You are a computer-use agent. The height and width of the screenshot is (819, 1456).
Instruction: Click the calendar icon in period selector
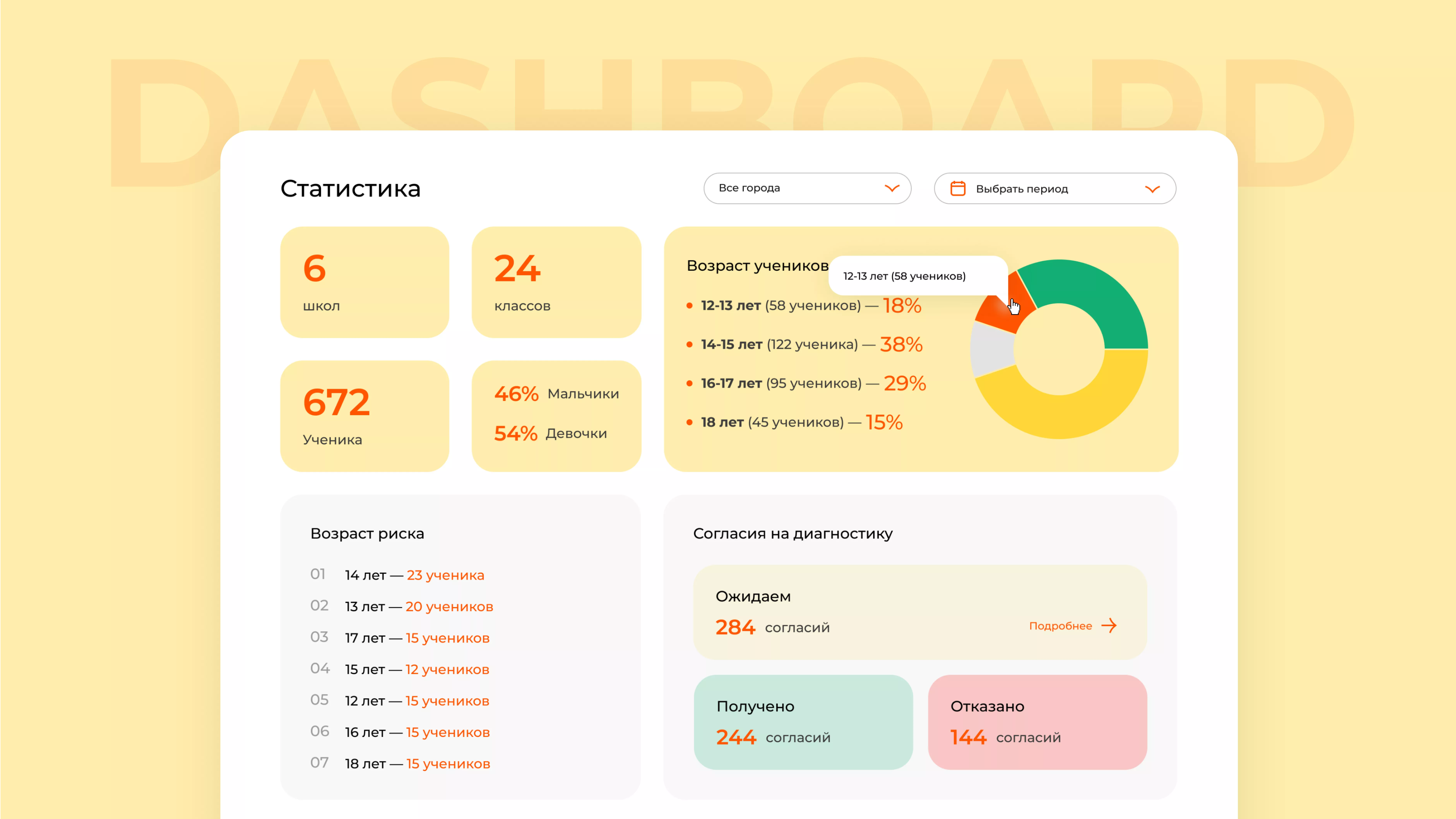pyautogui.click(x=958, y=188)
